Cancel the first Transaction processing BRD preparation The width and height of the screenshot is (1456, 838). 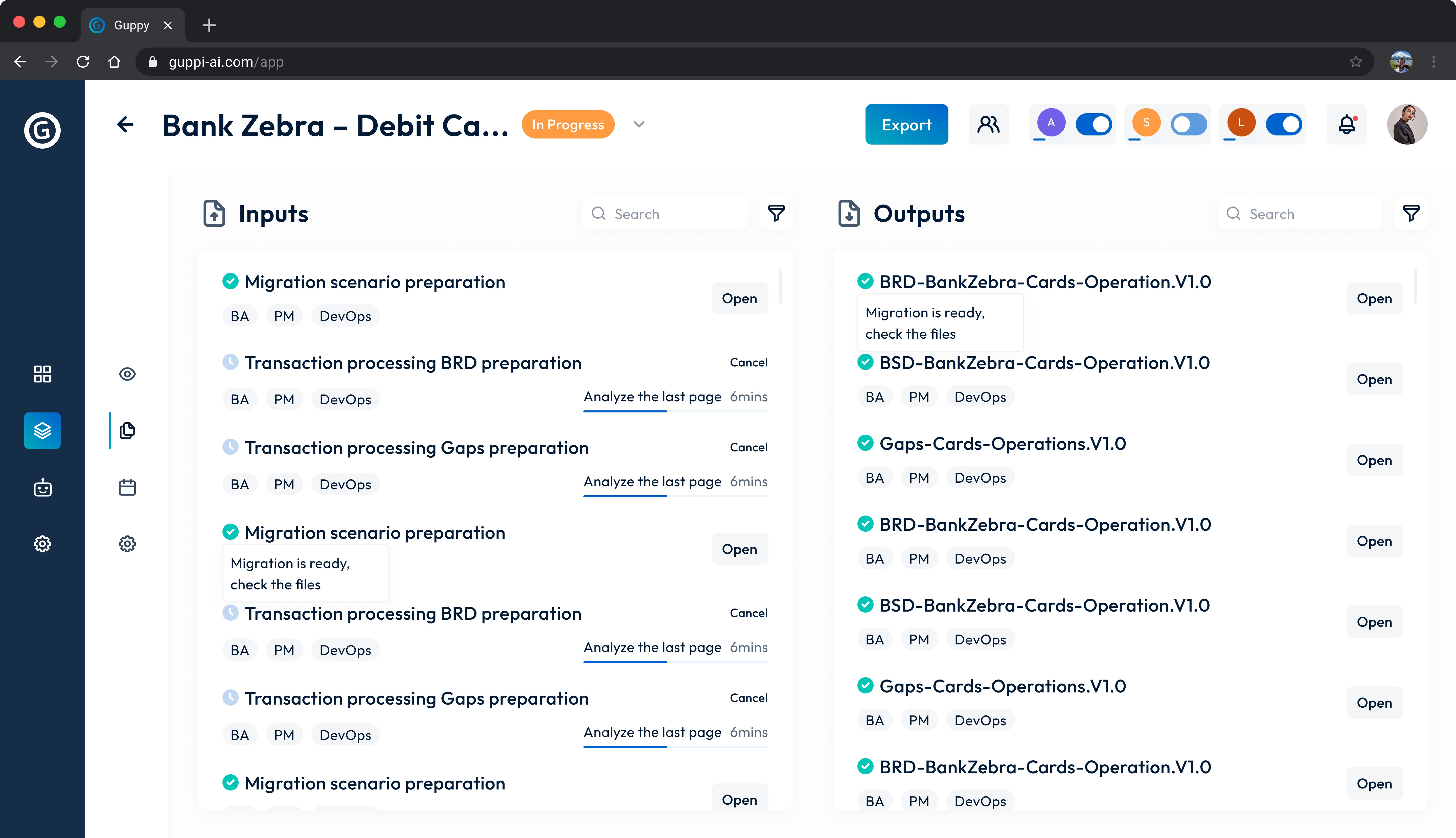point(748,363)
